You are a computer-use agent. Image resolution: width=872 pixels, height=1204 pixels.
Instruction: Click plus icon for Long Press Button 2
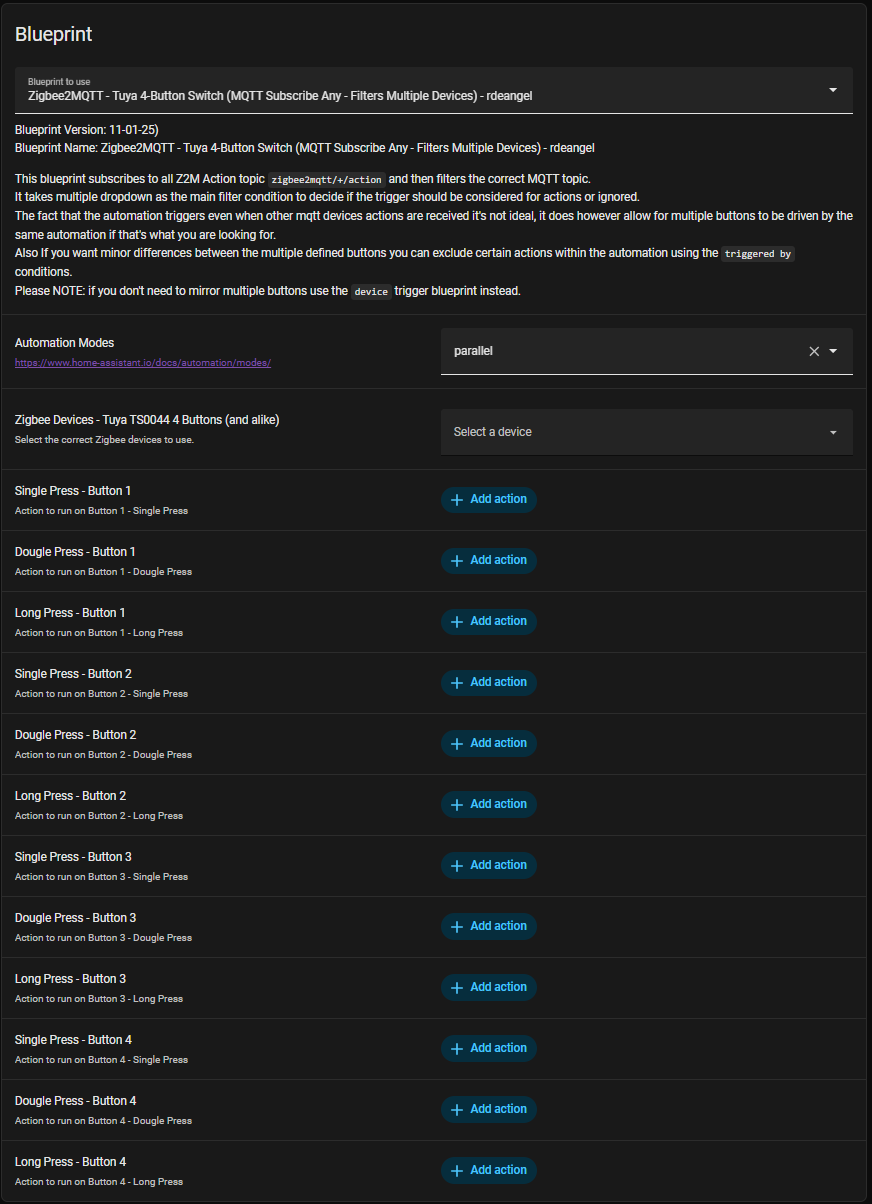point(457,805)
